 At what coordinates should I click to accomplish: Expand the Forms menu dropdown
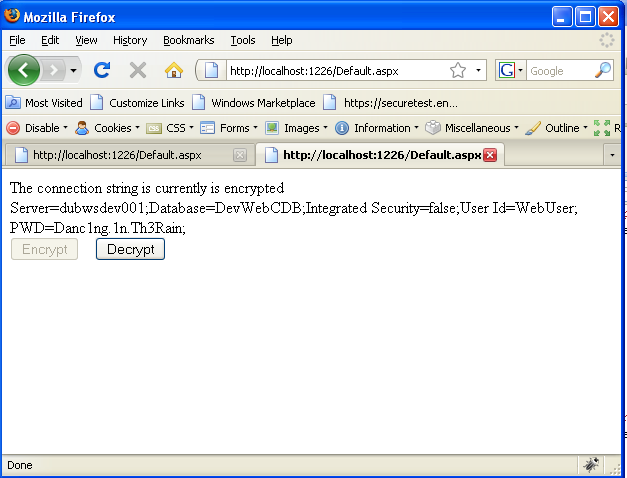256,128
